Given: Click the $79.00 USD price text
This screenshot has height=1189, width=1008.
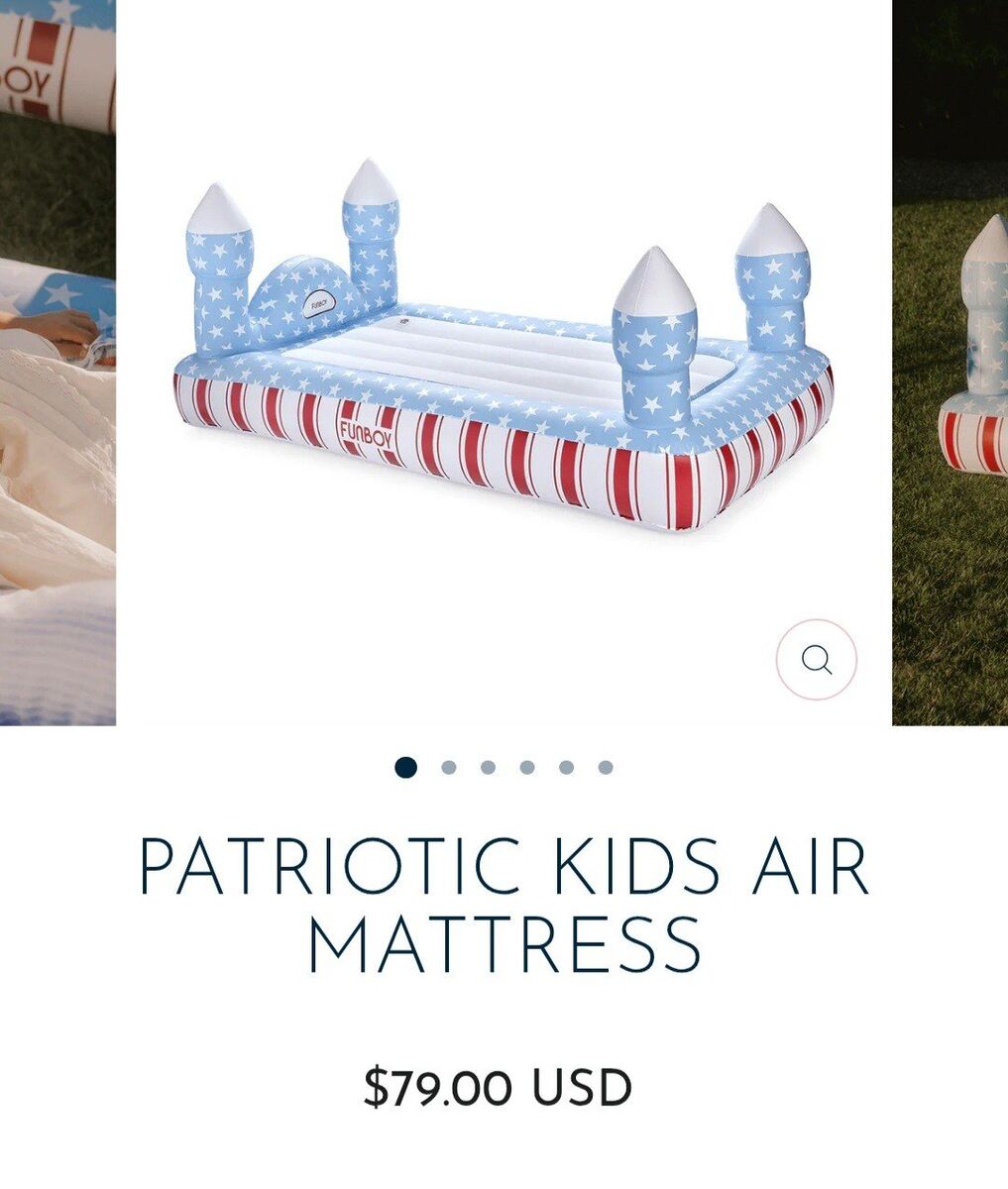Looking at the screenshot, I should pyautogui.click(x=498, y=1088).
